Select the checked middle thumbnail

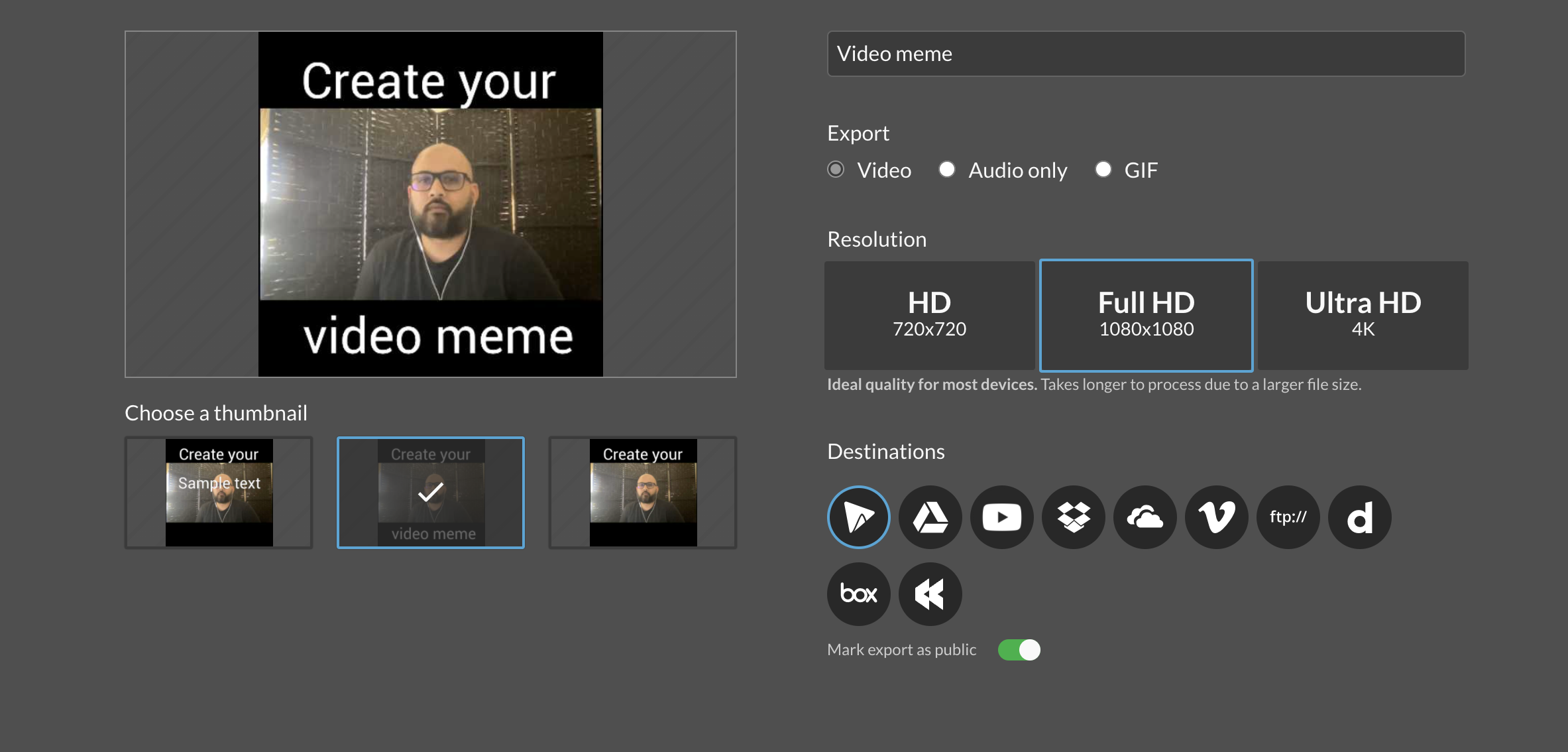[431, 493]
